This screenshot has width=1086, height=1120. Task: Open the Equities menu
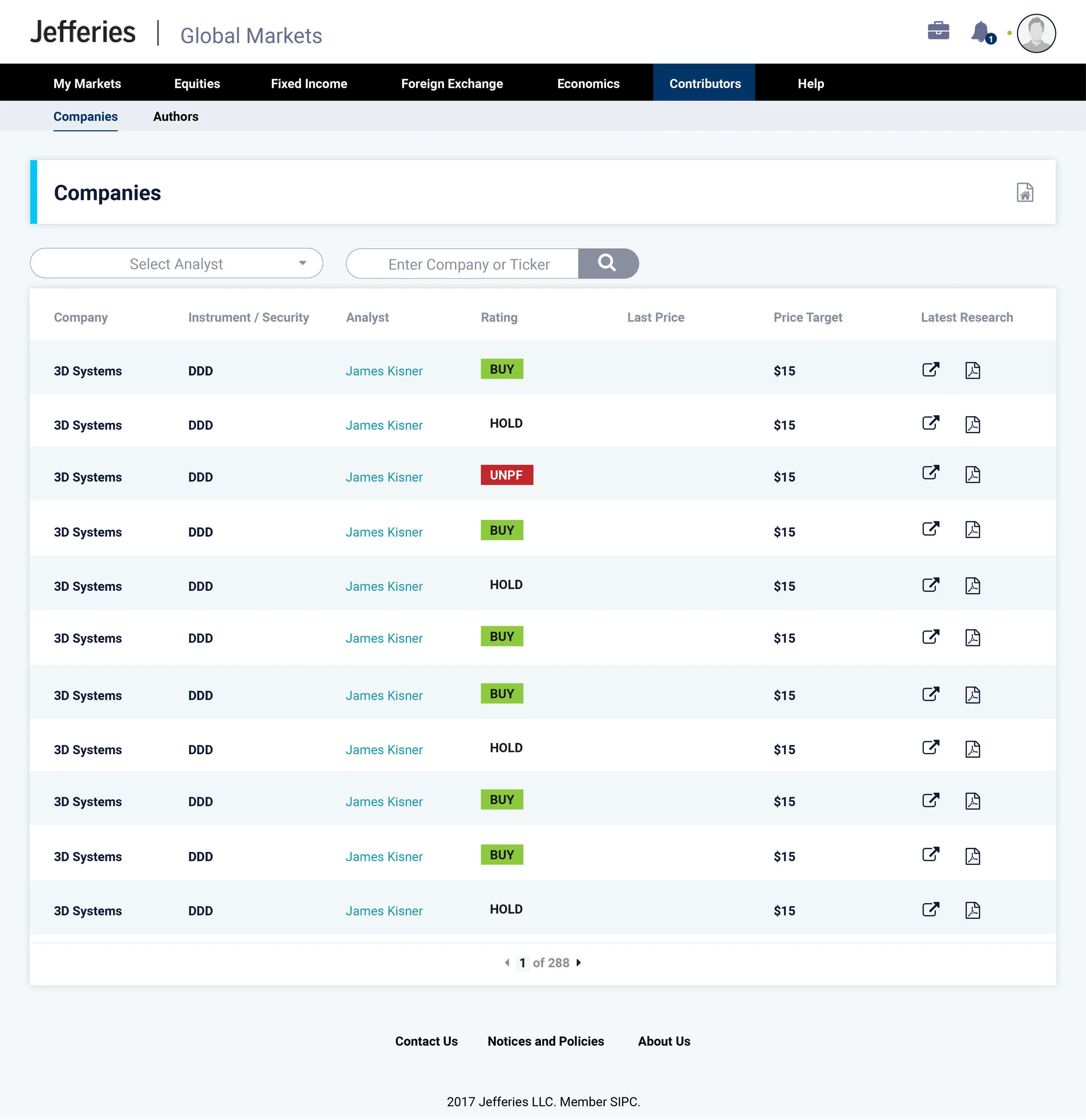coord(197,83)
